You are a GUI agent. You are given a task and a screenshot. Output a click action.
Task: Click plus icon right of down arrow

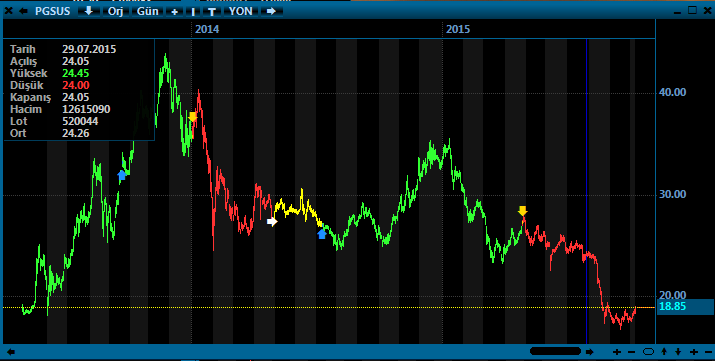[694, 352]
